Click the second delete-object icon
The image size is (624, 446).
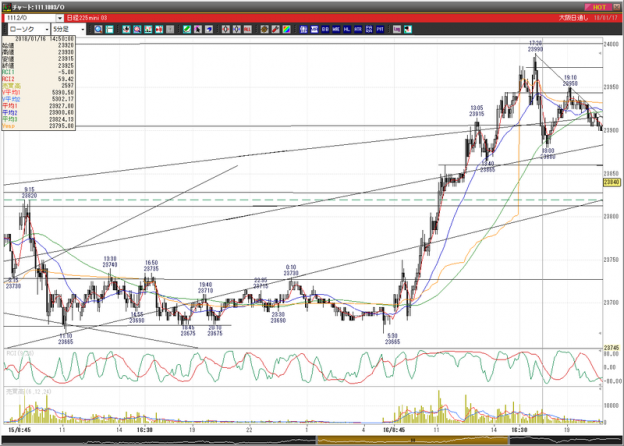(237, 29)
